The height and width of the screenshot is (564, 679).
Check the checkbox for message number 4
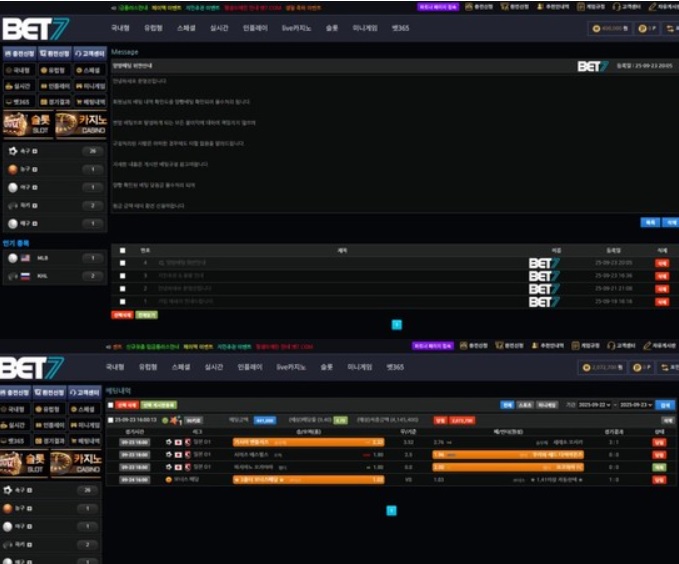tap(123, 263)
